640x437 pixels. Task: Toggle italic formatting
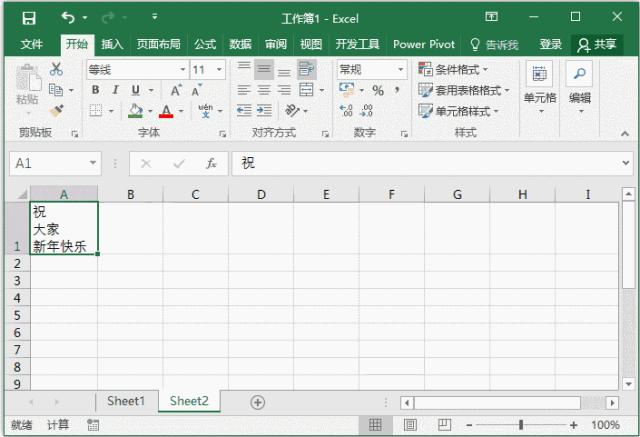click(116, 90)
